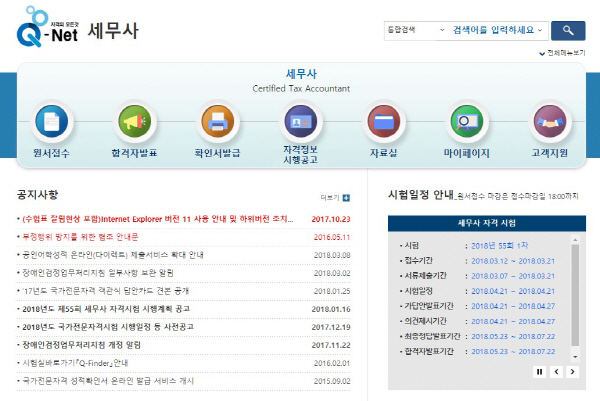The image size is (600, 401).
Task: Click the 고객지원 handshake icon
Action: click(549, 124)
